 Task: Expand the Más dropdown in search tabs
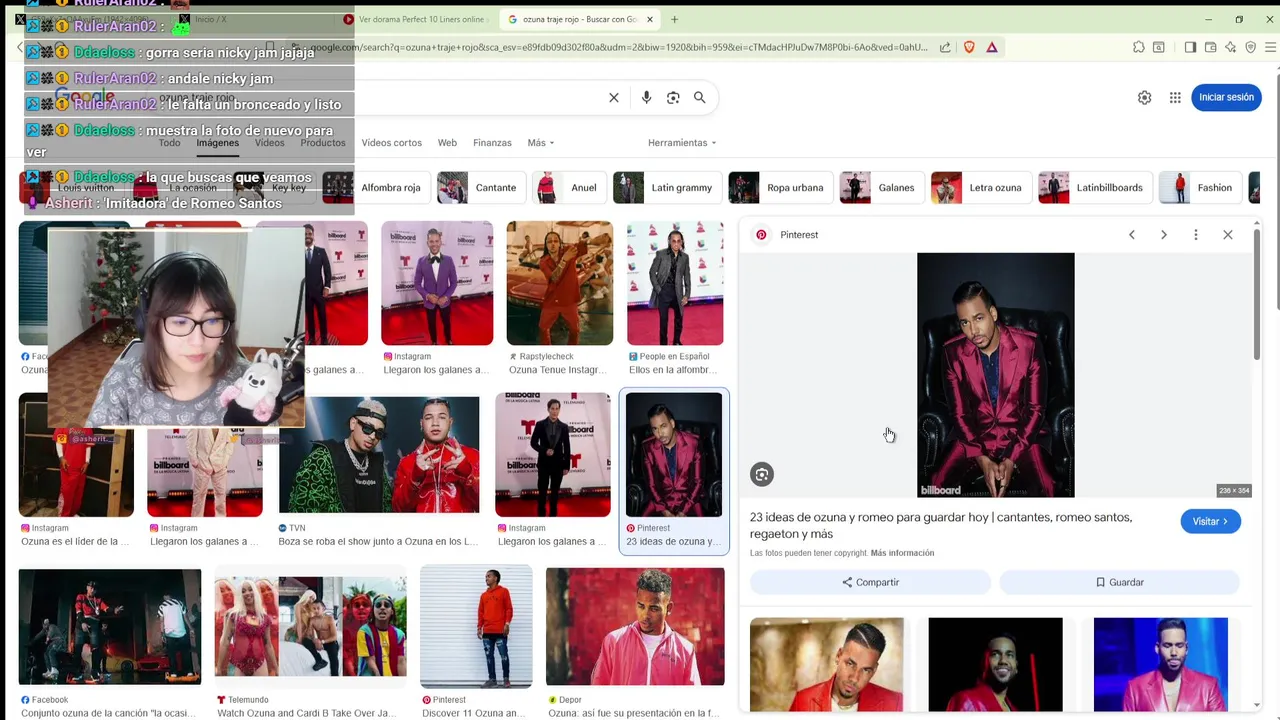[541, 143]
